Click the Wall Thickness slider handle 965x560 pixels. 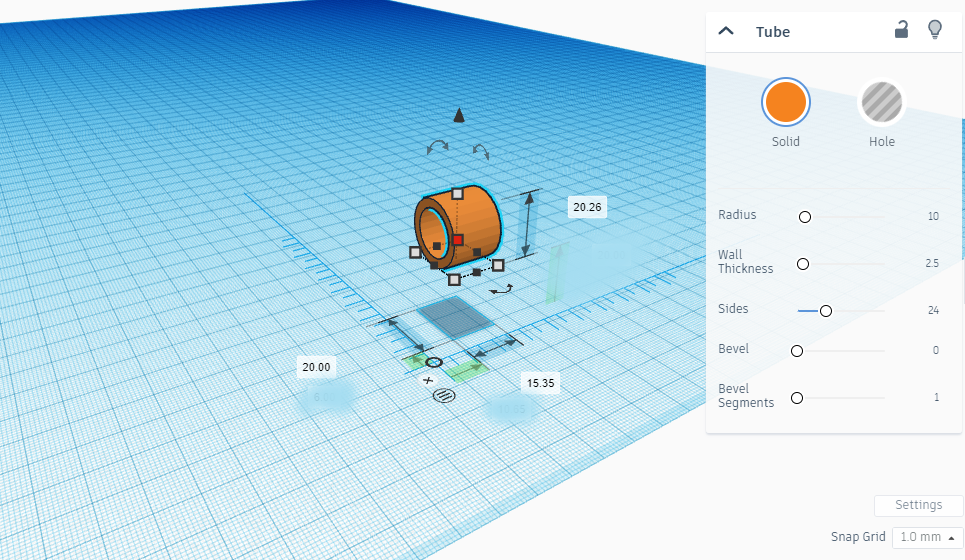(x=803, y=264)
